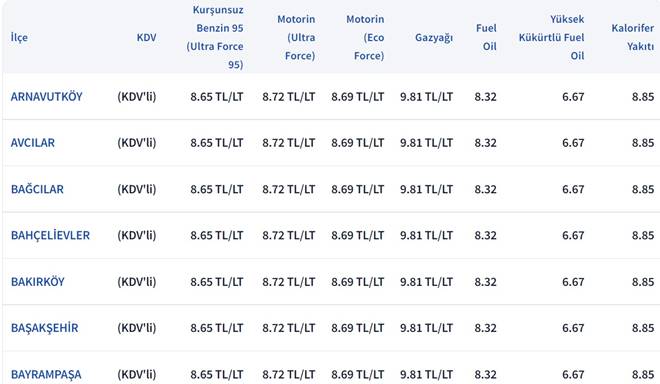Open the BAKIRKÖY district link

click(x=37, y=281)
